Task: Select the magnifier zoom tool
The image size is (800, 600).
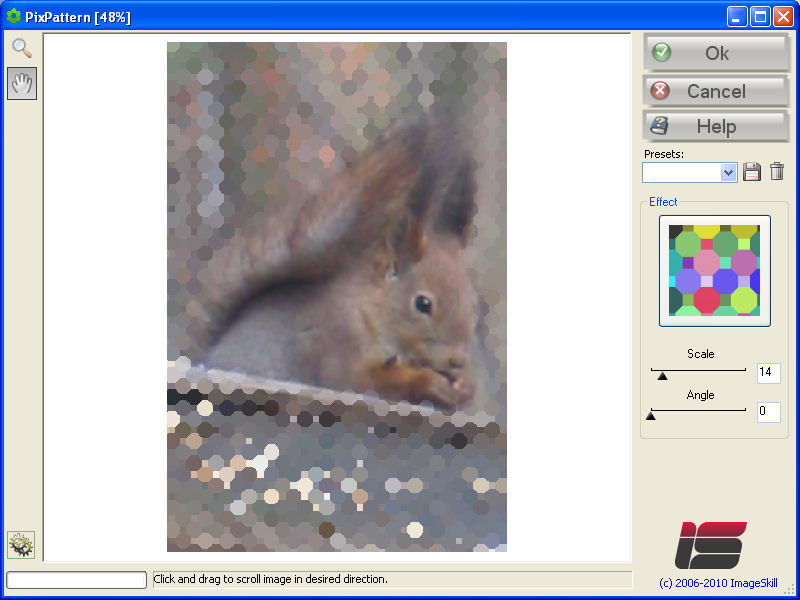Action: click(21, 49)
